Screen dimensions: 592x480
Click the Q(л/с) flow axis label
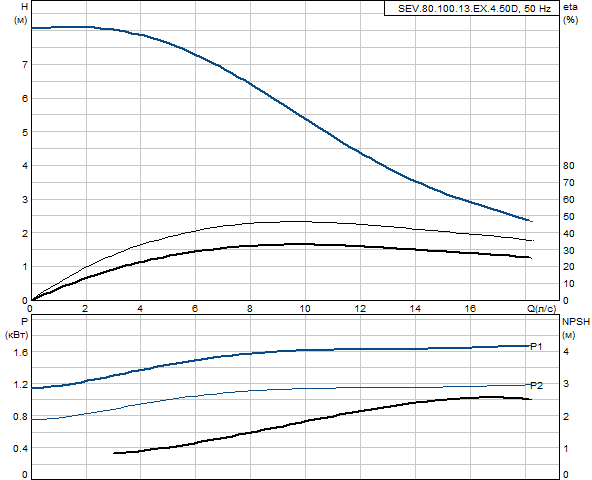tap(542, 309)
